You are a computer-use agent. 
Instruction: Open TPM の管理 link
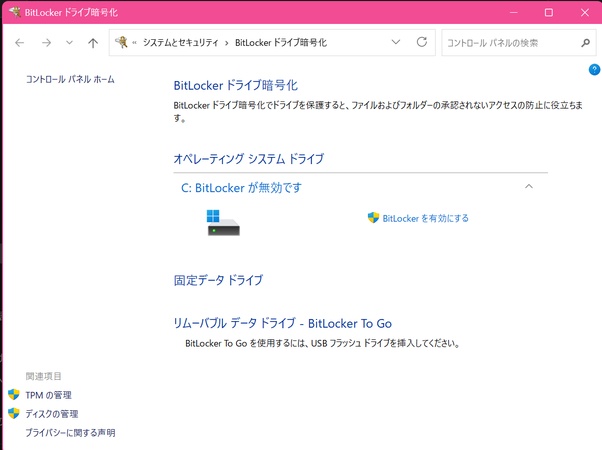[x=48, y=395]
